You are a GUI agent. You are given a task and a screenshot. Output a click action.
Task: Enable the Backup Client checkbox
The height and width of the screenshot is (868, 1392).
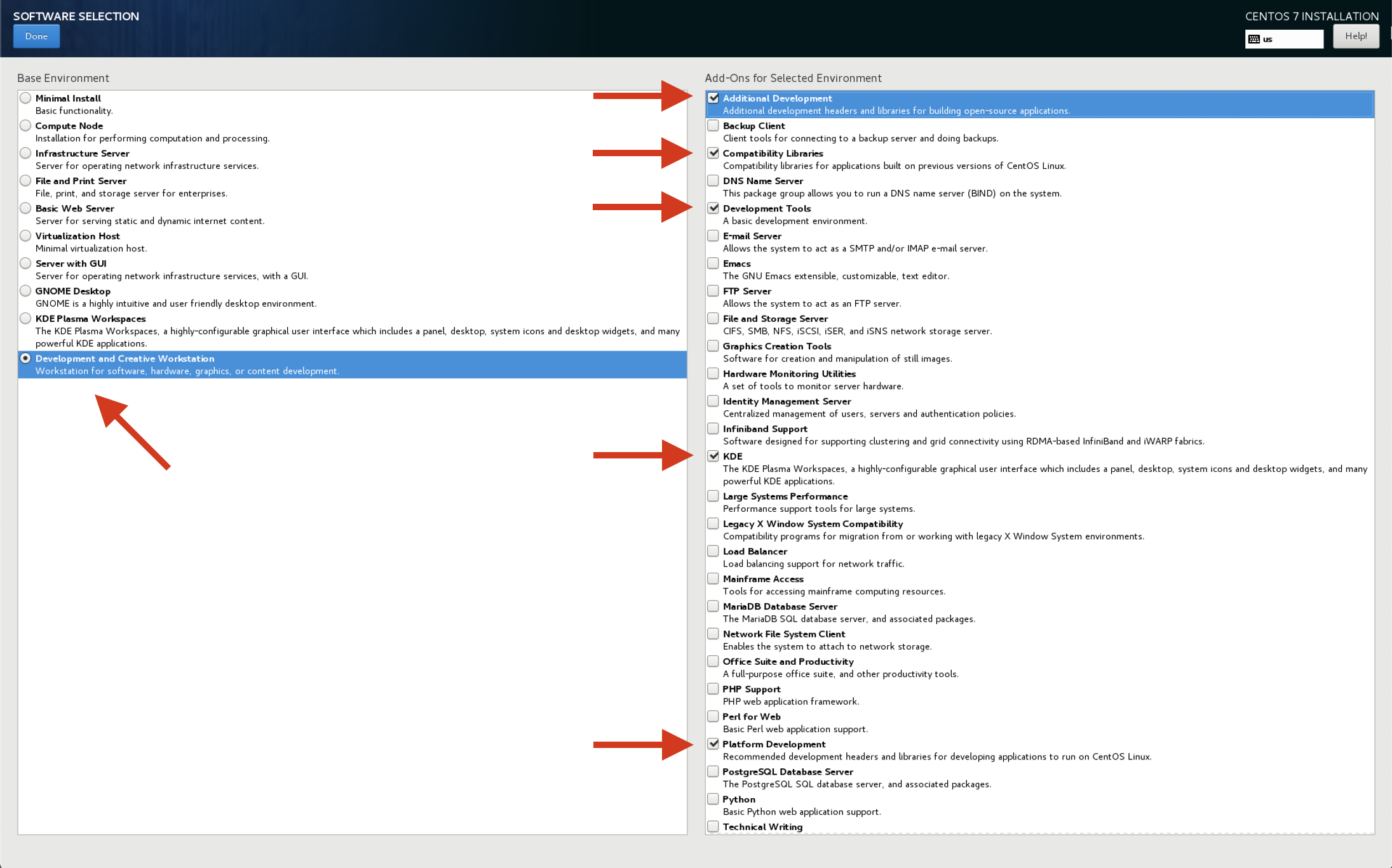point(713,126)
